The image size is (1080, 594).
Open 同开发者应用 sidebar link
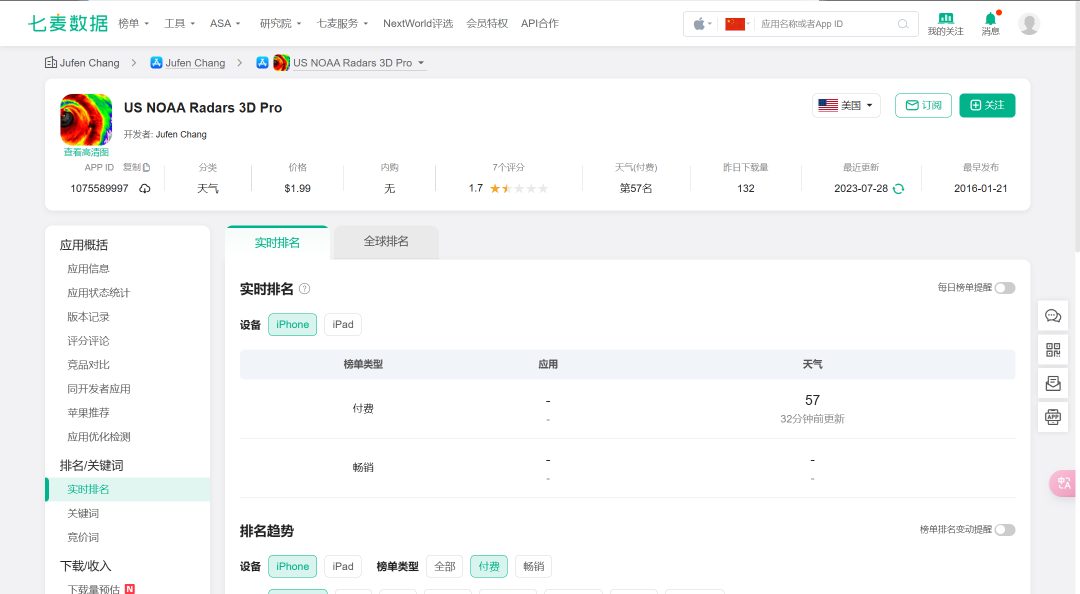point(98,389)
